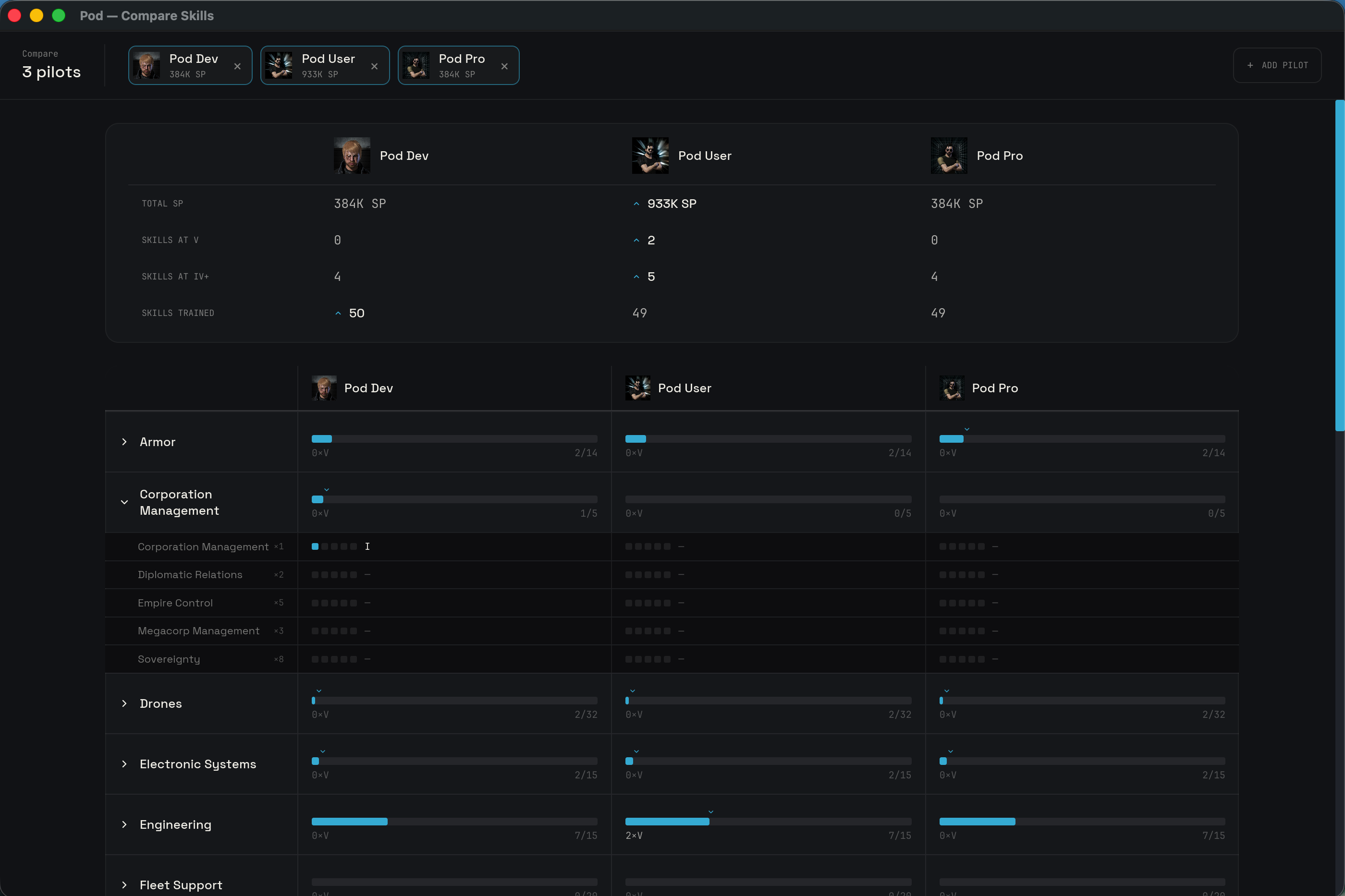Click Pod User avatar in top chip
This screenshot has height=896, width=1345.
tap(279, 65)
